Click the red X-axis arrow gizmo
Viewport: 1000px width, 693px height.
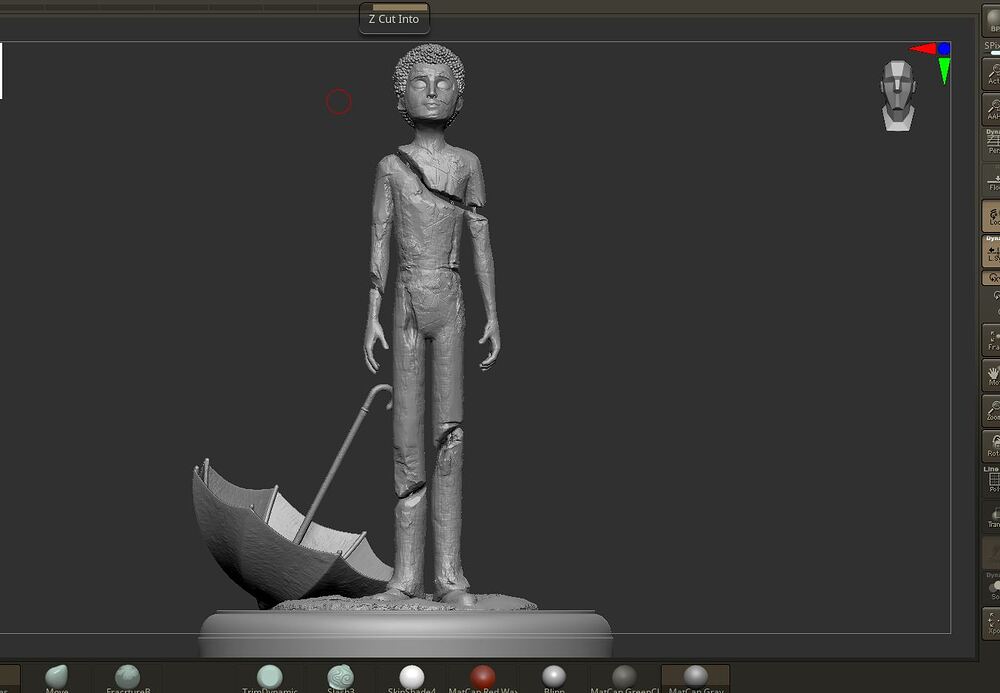[x=922, y=49]
